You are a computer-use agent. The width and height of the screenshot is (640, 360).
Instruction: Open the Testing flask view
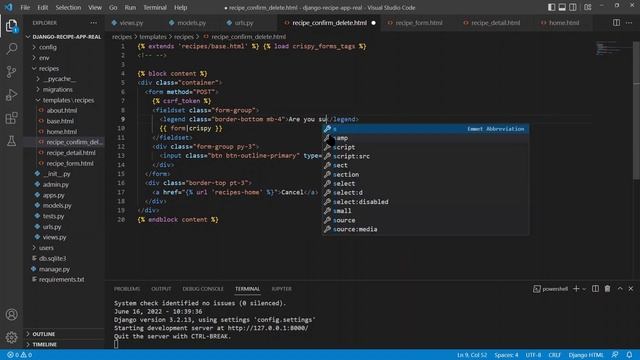(11, 141)
